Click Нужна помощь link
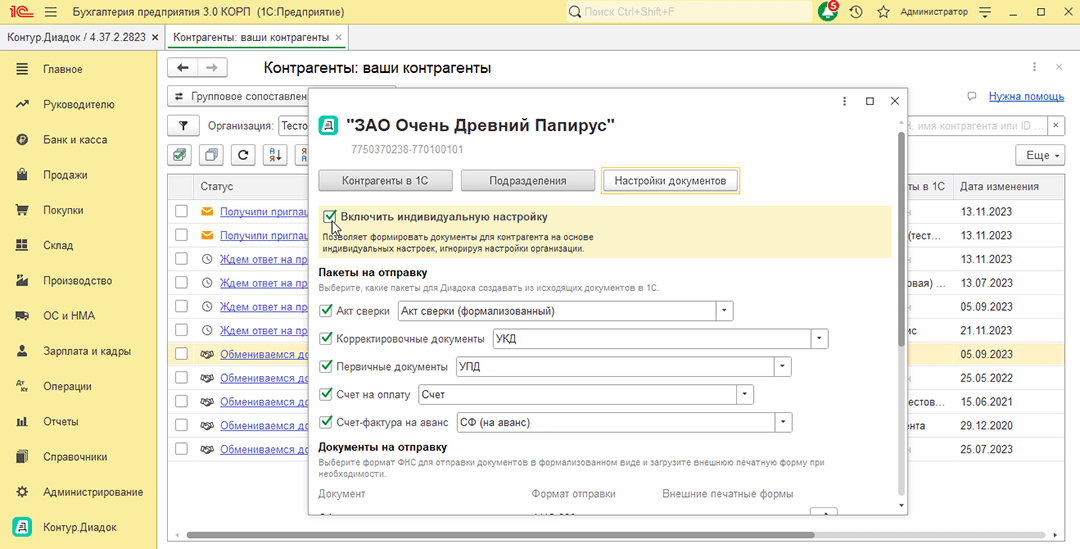 [1026, 96]
